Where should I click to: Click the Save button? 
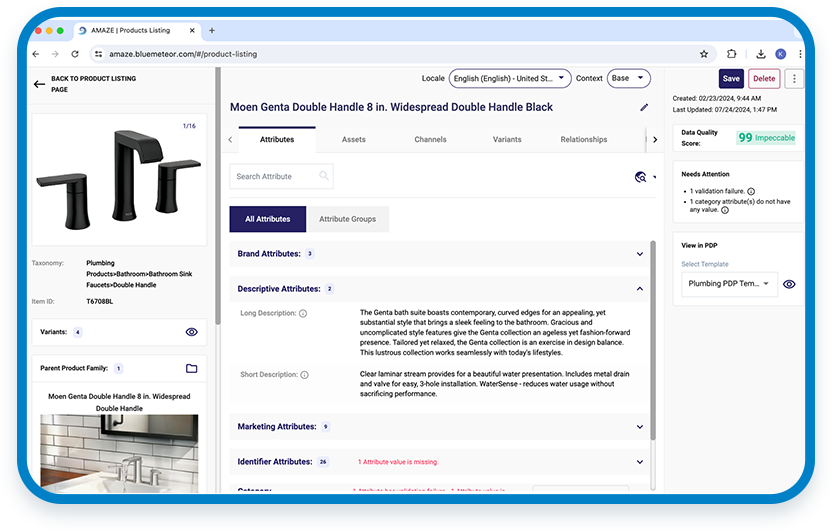(x=731, y=79)
